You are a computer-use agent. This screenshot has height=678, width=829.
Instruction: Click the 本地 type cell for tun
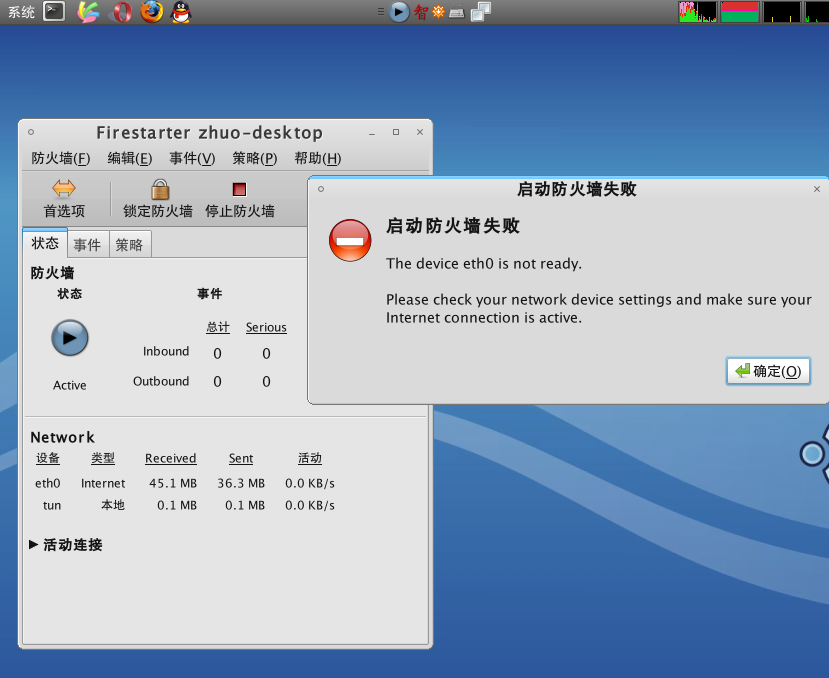point(113,505)
